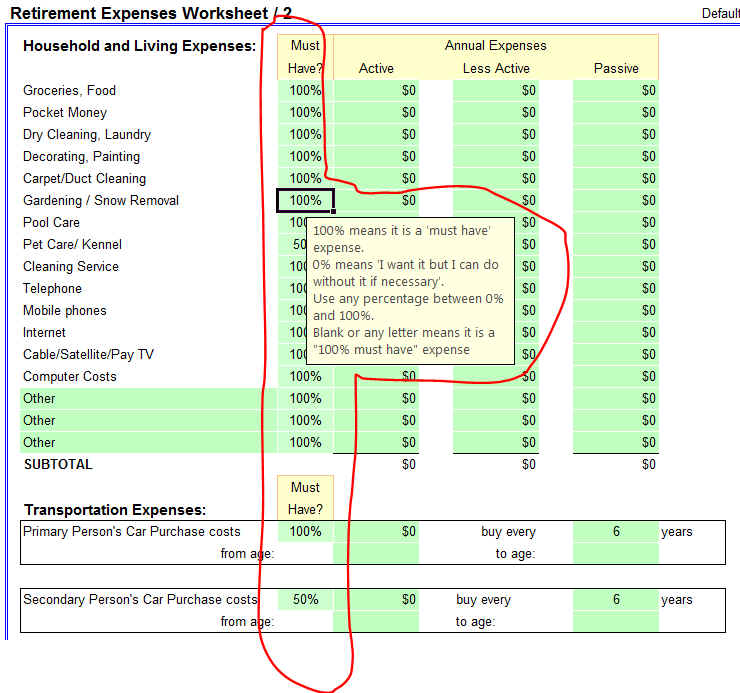Select Secondary car buy every years field
Viewport: 740px width, 693px height.
point(615,600)
